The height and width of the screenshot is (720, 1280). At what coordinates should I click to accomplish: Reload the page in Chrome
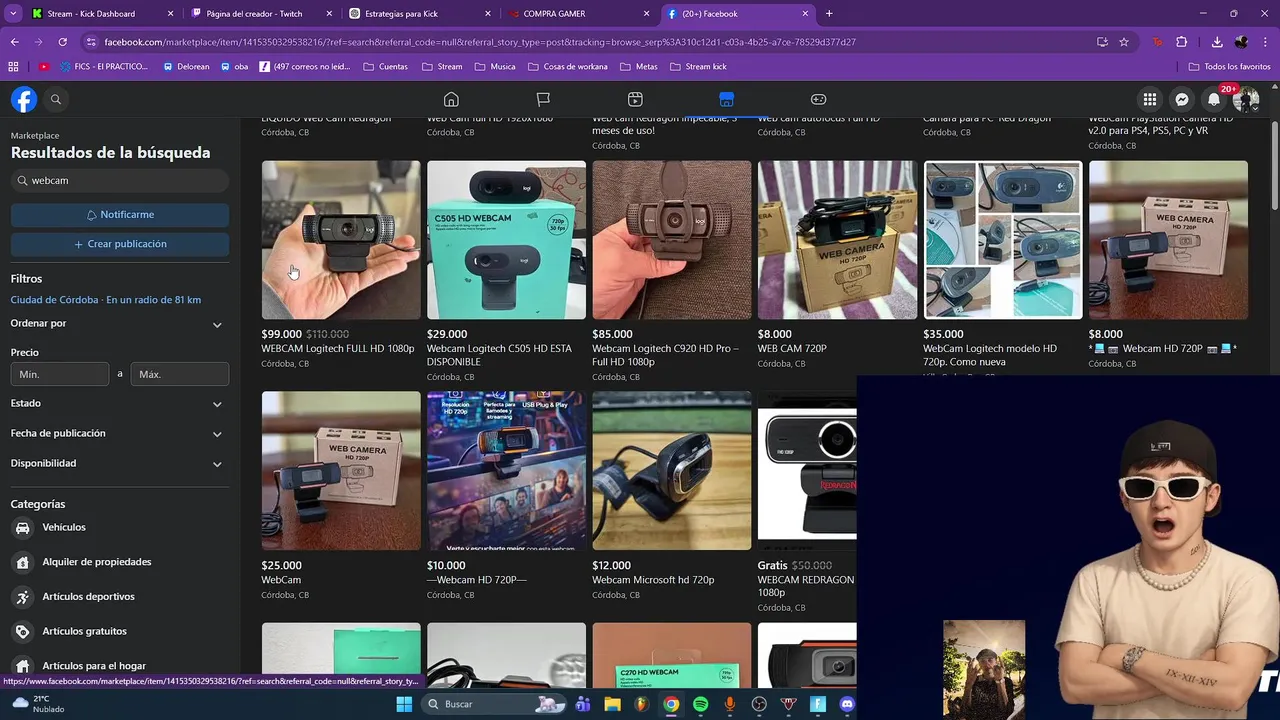click(x=62, y=42)
